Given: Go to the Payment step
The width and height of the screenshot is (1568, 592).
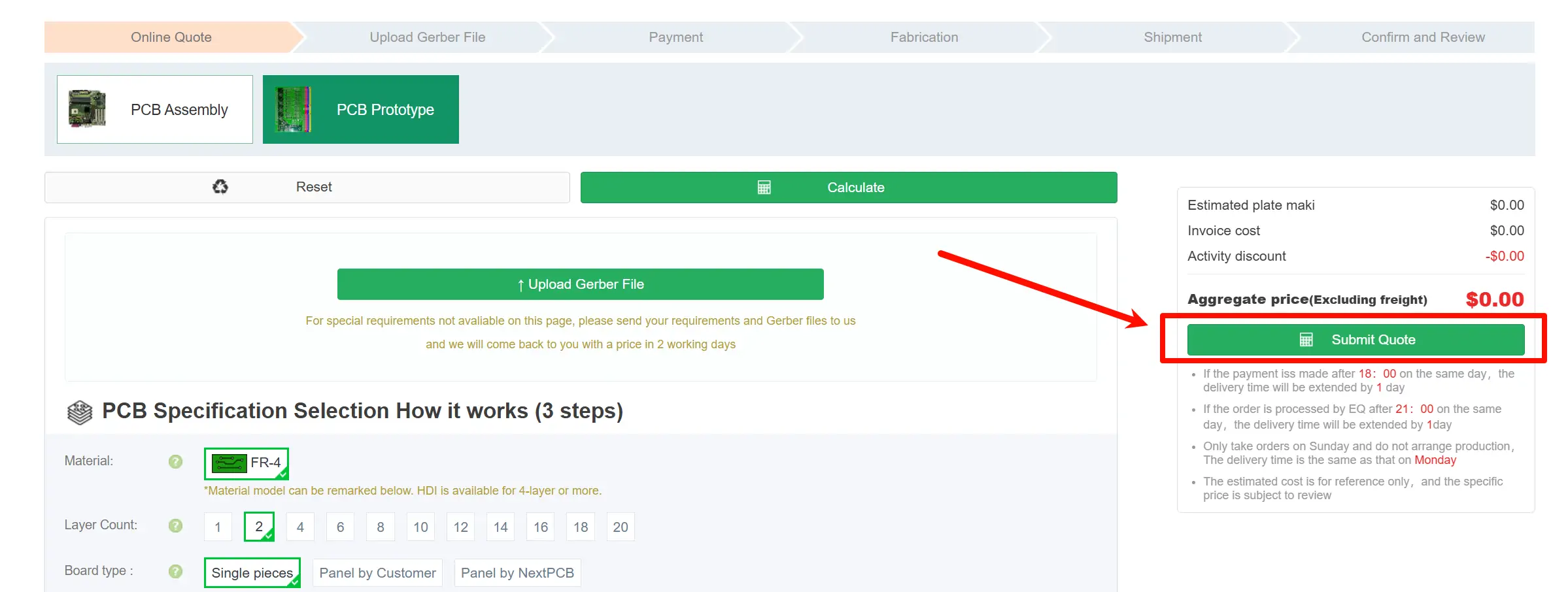Looking at the screenshot, I should coord(675,37).
